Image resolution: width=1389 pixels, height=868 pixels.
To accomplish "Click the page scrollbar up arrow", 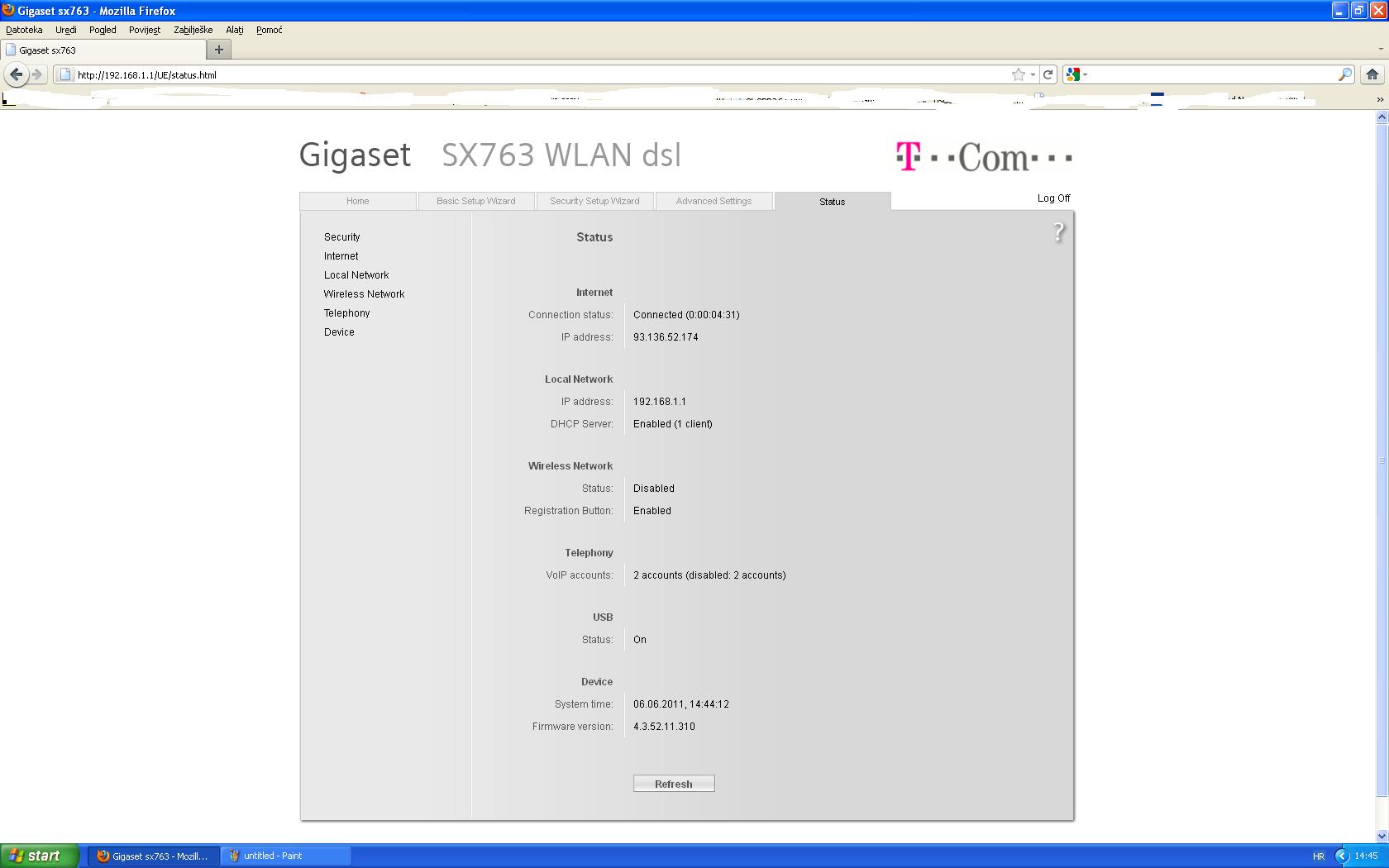I will [x=1382, y=117].
